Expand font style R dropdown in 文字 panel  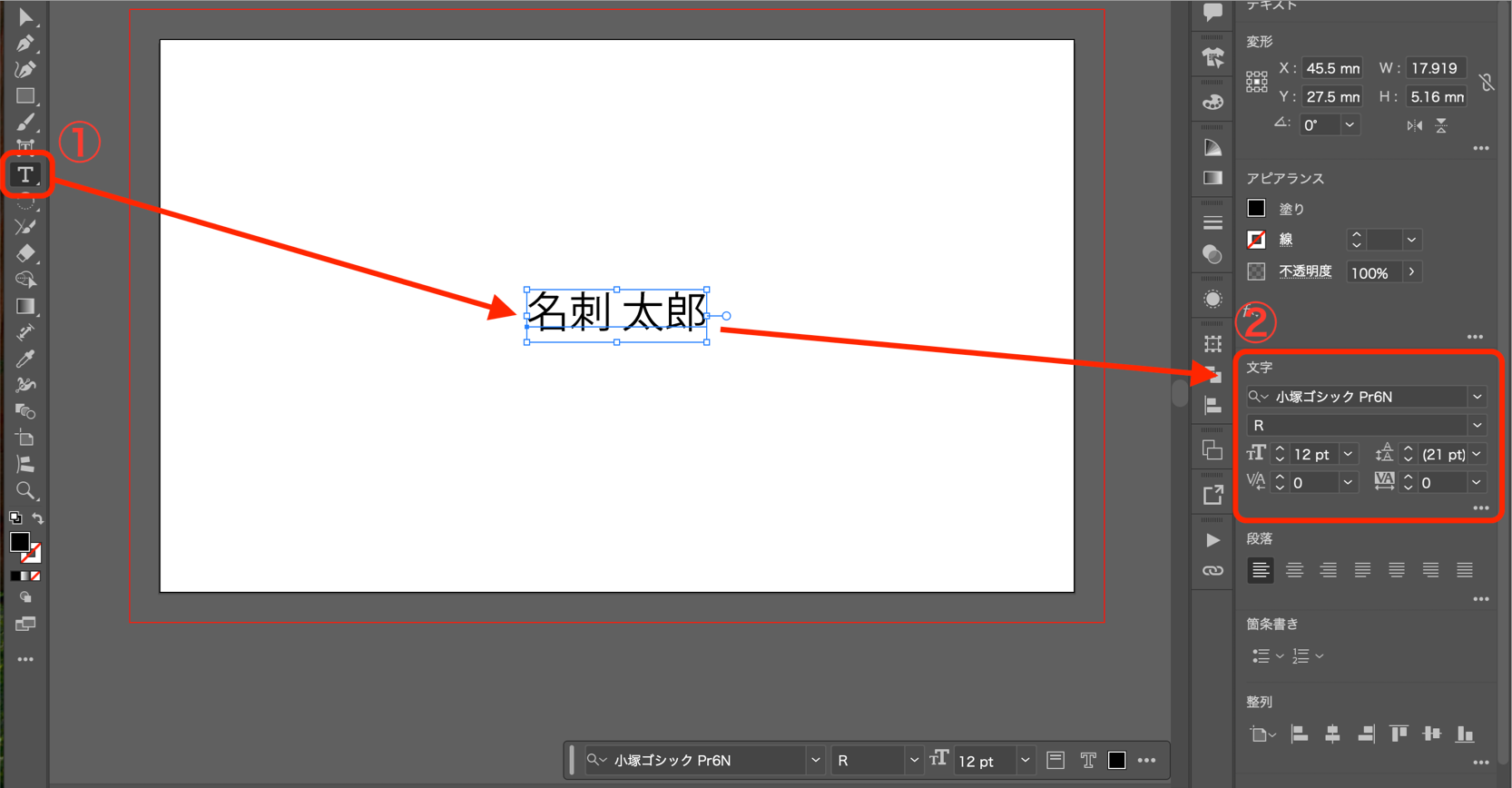(1477, 425)
